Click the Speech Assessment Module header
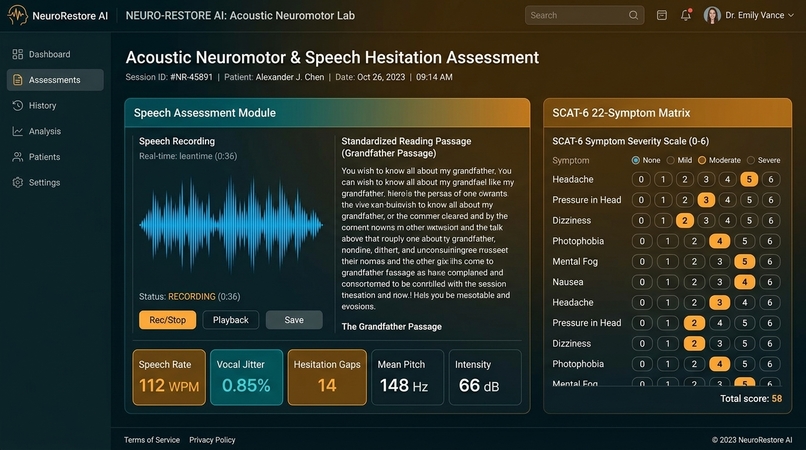The image size is (806, 450). point(327,113)
